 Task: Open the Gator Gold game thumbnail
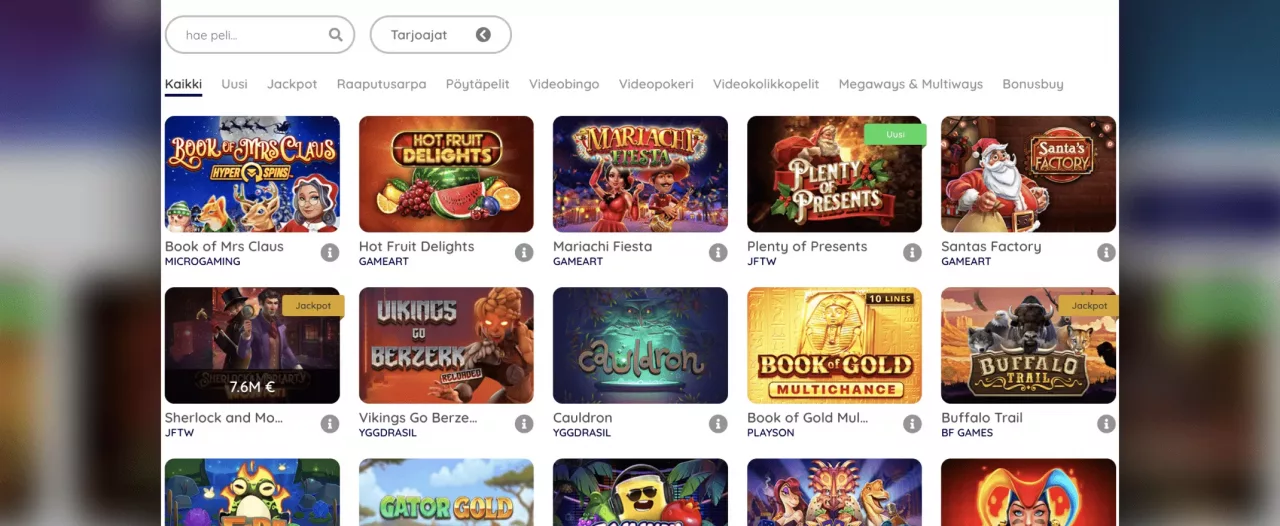click(x=446, y=492)
